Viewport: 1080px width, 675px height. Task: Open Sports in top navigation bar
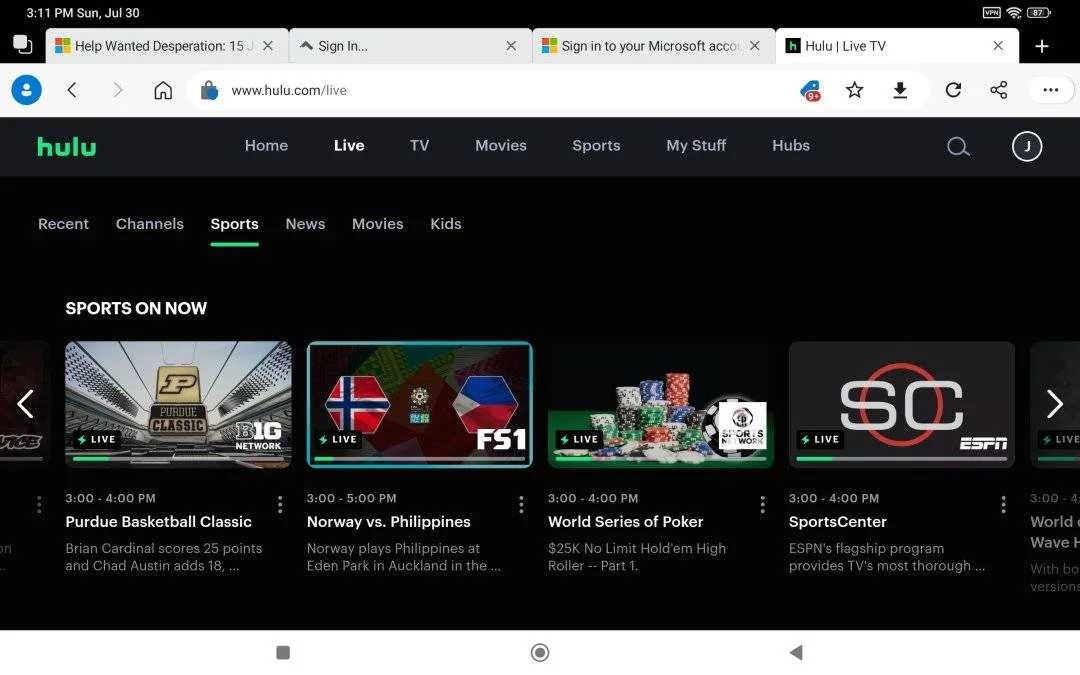(x=596, y=145)
